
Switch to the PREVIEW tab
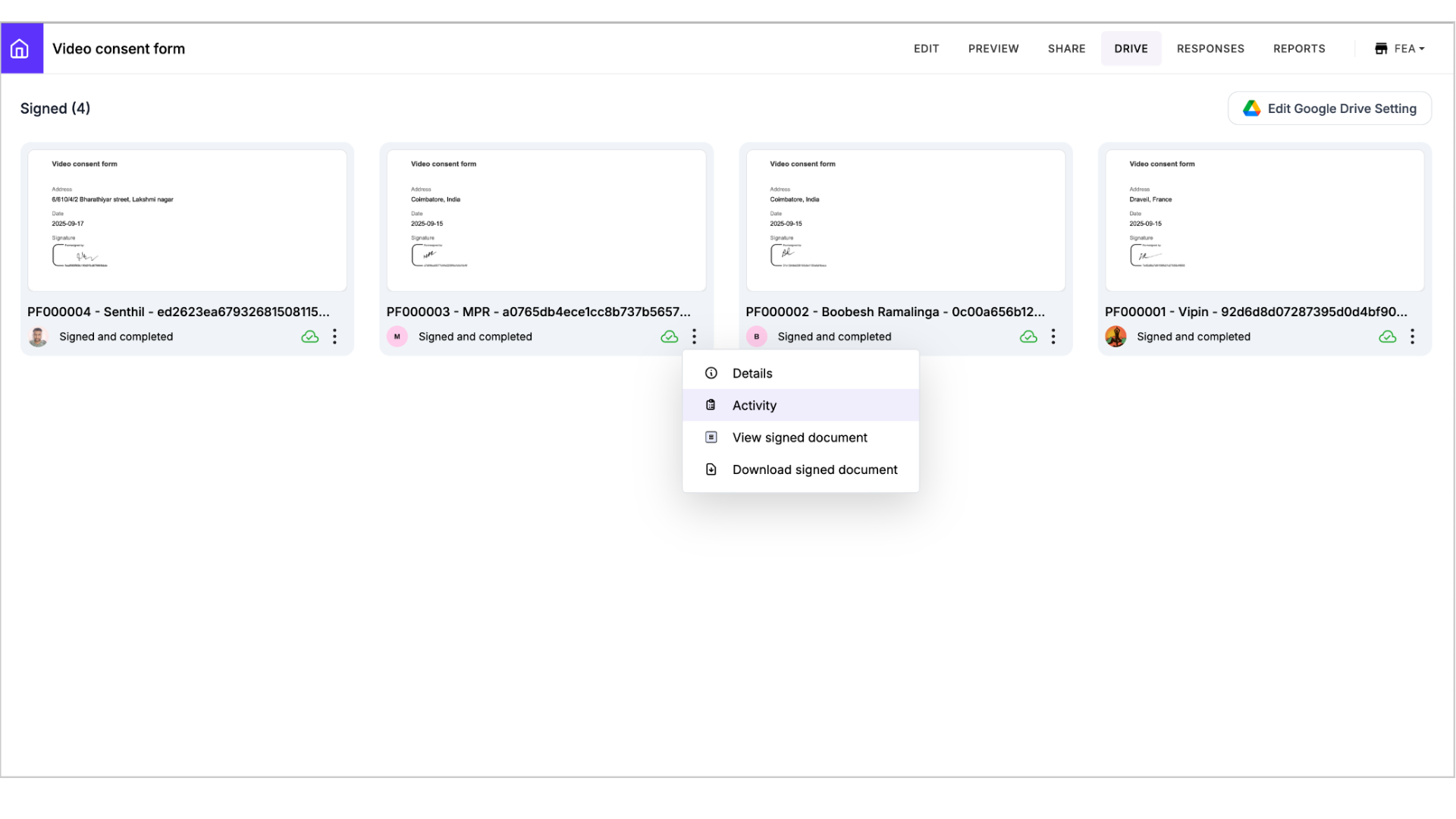(x=993, y=49)
